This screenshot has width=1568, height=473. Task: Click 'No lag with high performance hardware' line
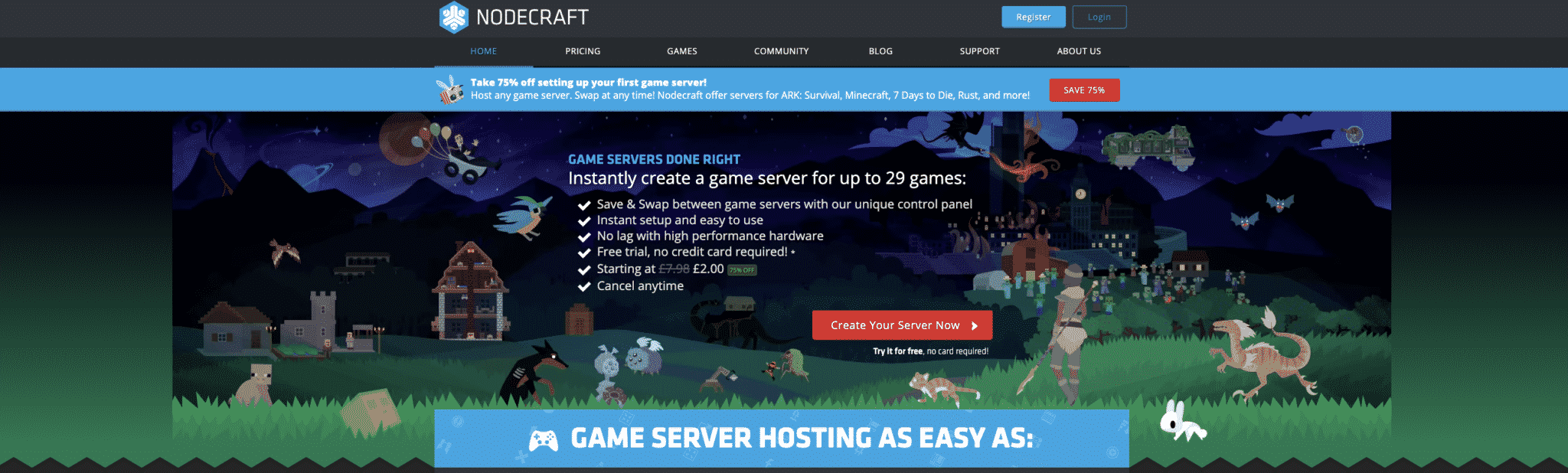pos(710,236)
